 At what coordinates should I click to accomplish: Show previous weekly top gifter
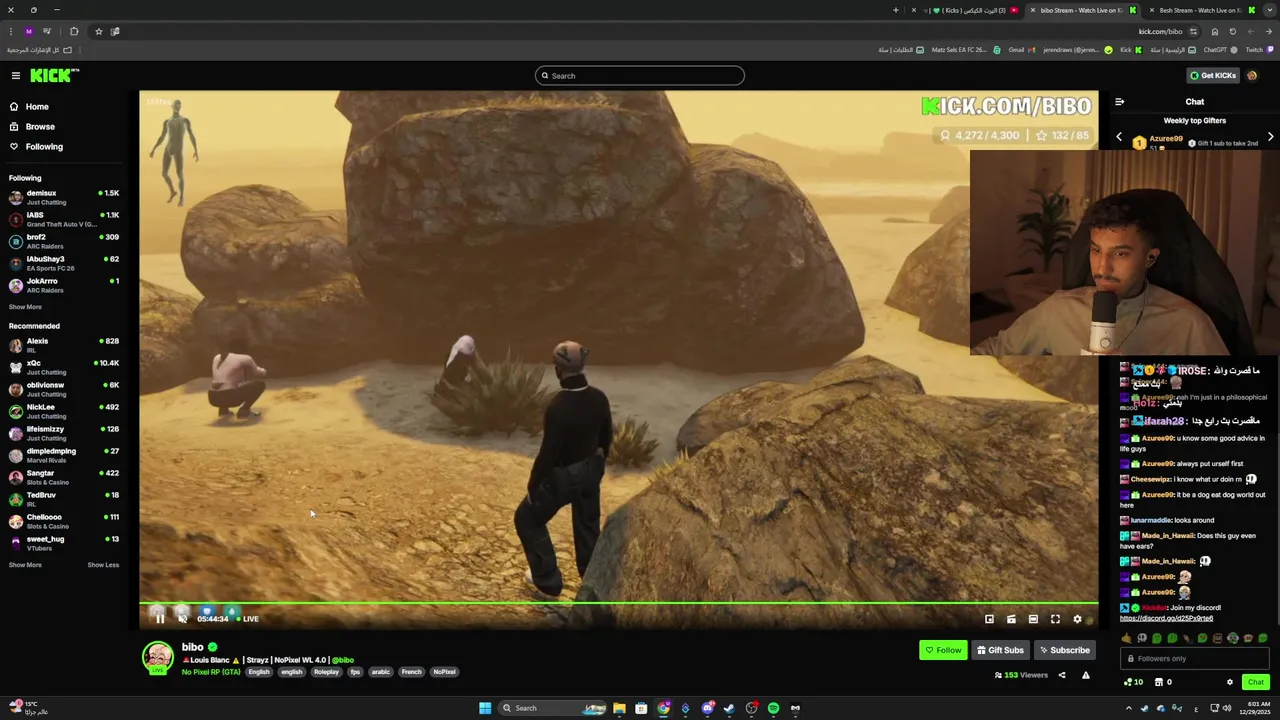pos(1119,137)
